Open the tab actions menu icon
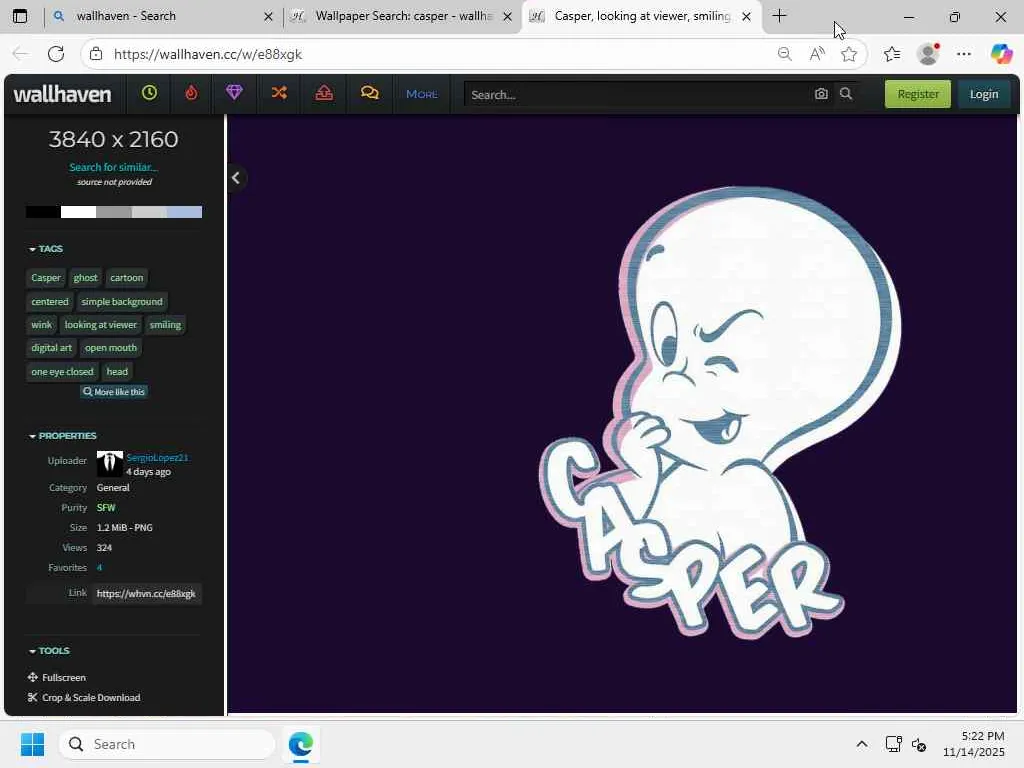Screen dimensions: 1024x768 click(20, 16)
